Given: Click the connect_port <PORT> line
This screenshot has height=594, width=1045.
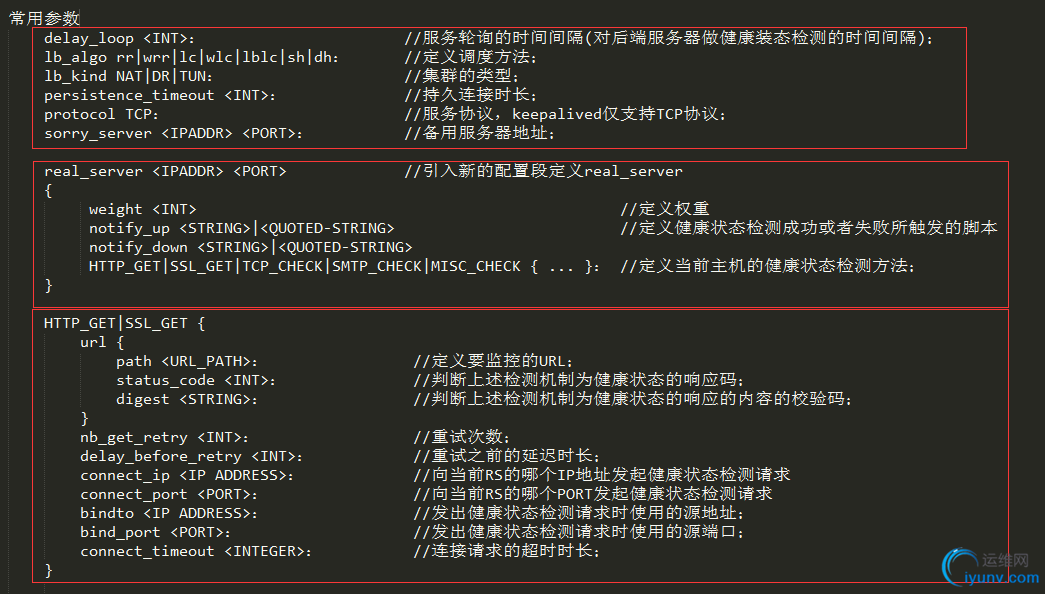Looking at the screenshot, I should [x=169, y=494].
